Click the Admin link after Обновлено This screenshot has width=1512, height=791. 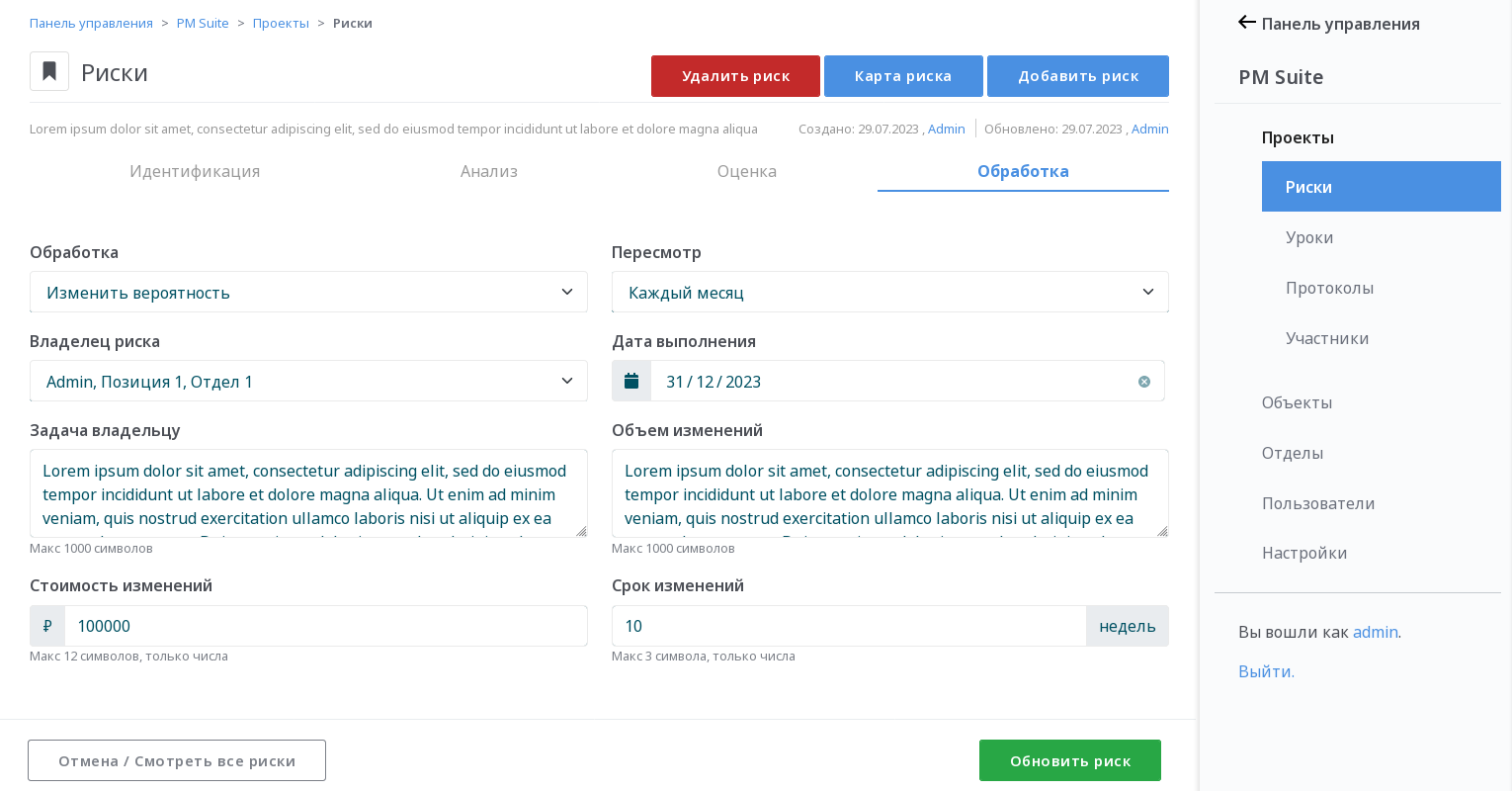coord(1150,129)
